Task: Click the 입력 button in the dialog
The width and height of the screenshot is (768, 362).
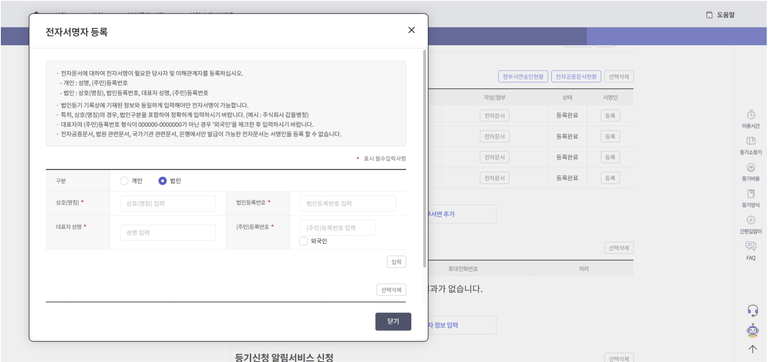Action: click(396, 262)
